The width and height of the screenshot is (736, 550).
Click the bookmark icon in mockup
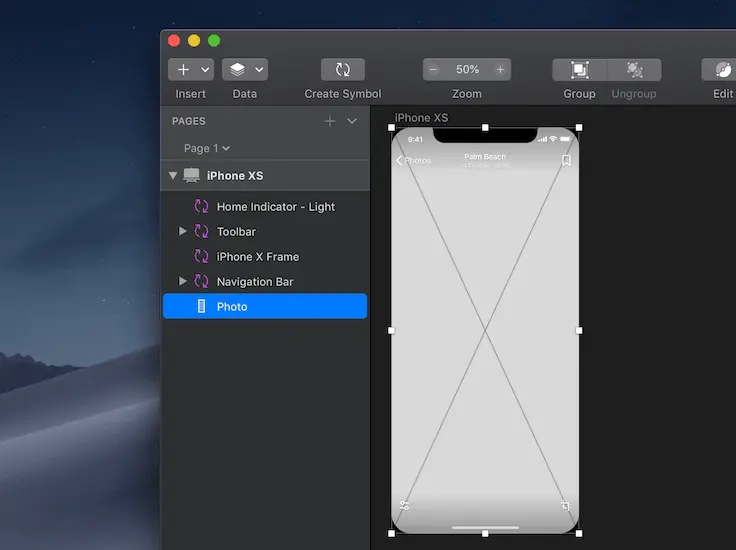(567, 160)
